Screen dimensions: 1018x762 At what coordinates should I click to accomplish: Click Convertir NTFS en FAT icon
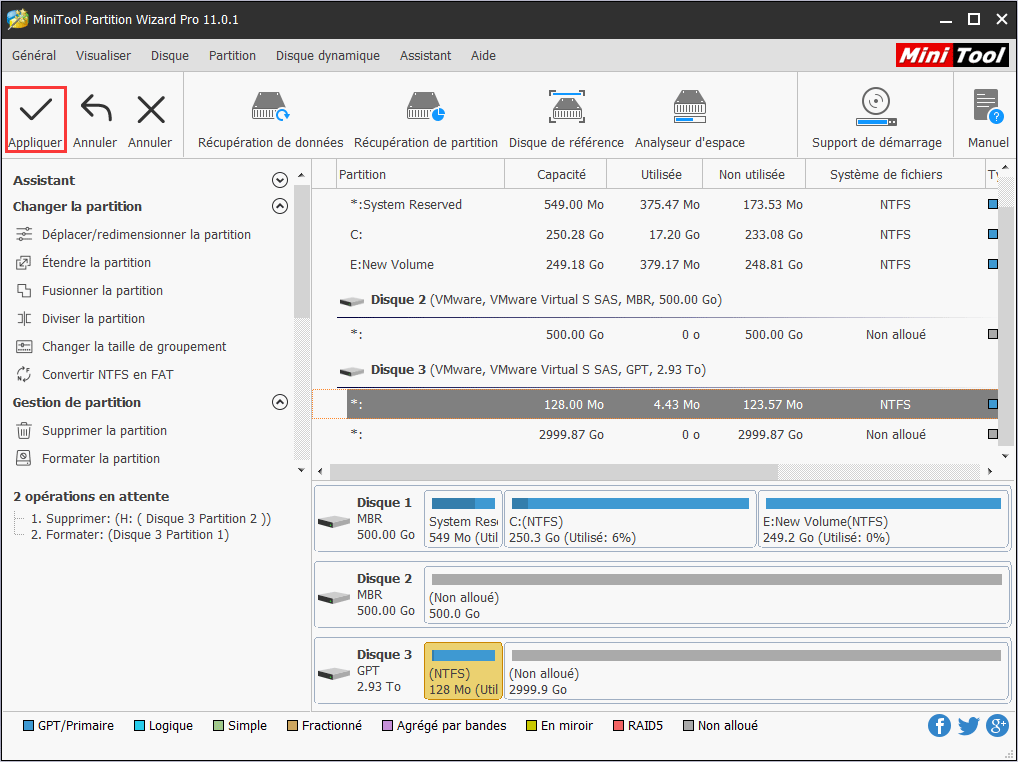(24, 374)
